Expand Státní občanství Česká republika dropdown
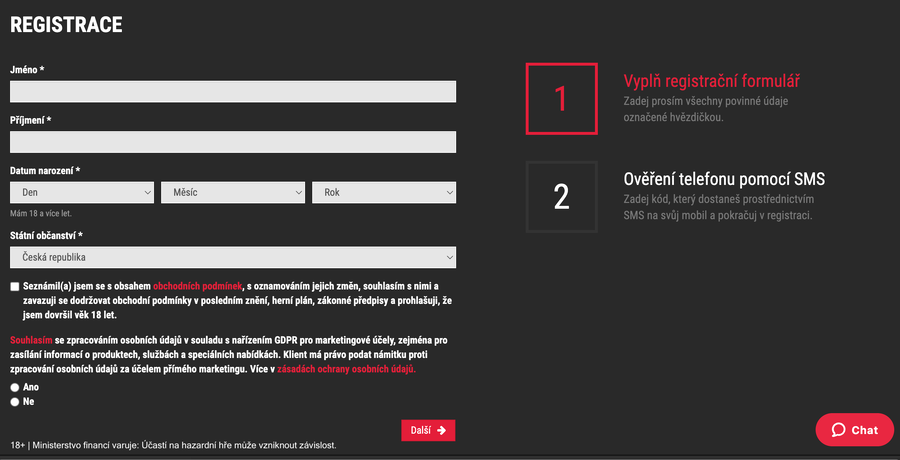 click(x=233, y=257)
